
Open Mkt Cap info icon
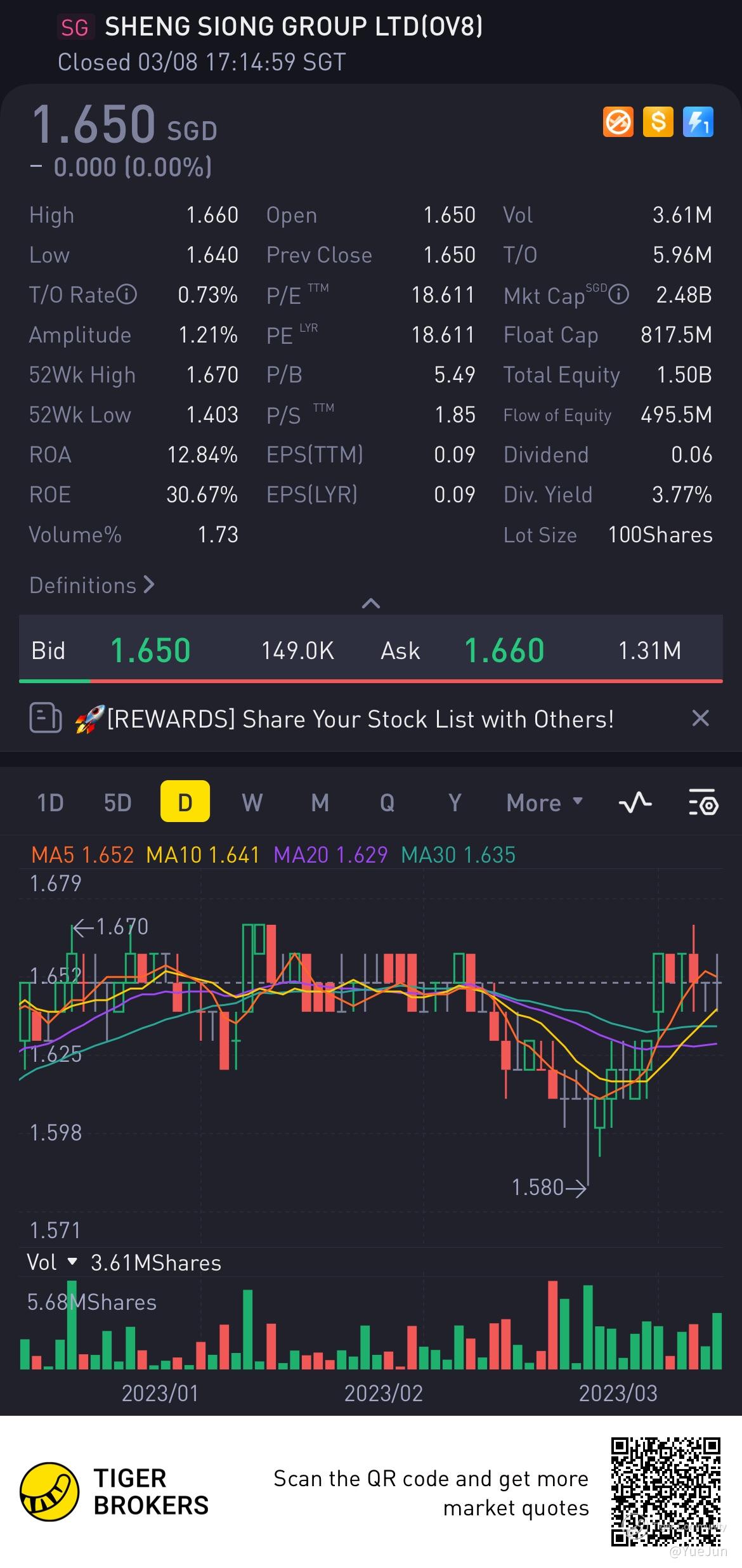(619, 294)
